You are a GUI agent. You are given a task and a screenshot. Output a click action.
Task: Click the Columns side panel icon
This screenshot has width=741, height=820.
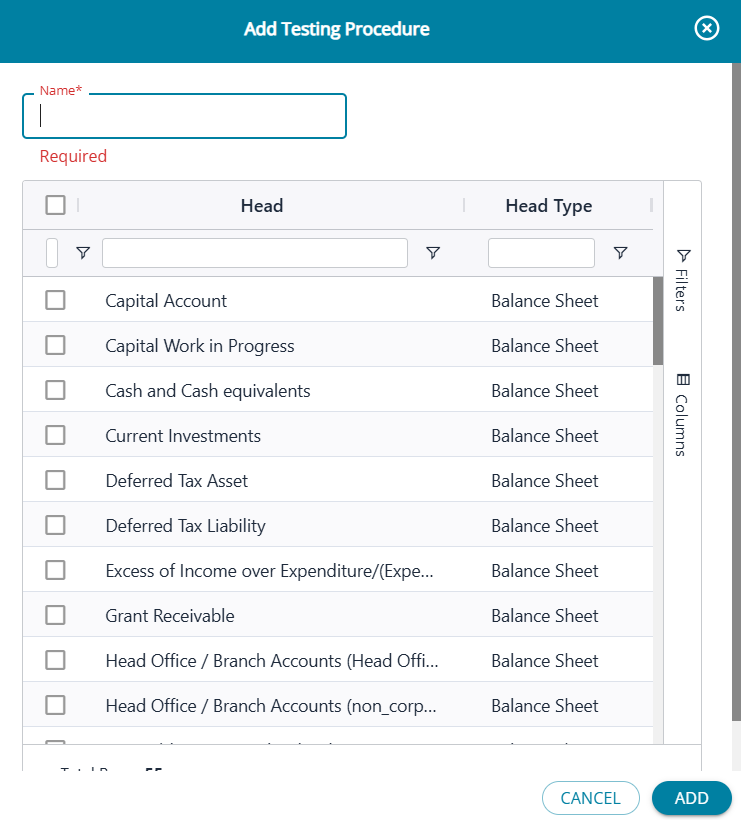(x=683, y=380)
